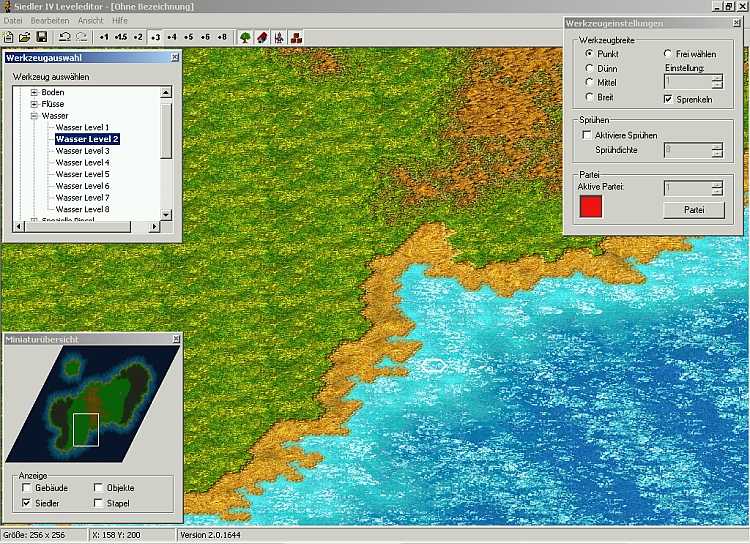Collapse the Wasser tree node
The height and width of the screenshot is (544, 750).
point(34,116)
